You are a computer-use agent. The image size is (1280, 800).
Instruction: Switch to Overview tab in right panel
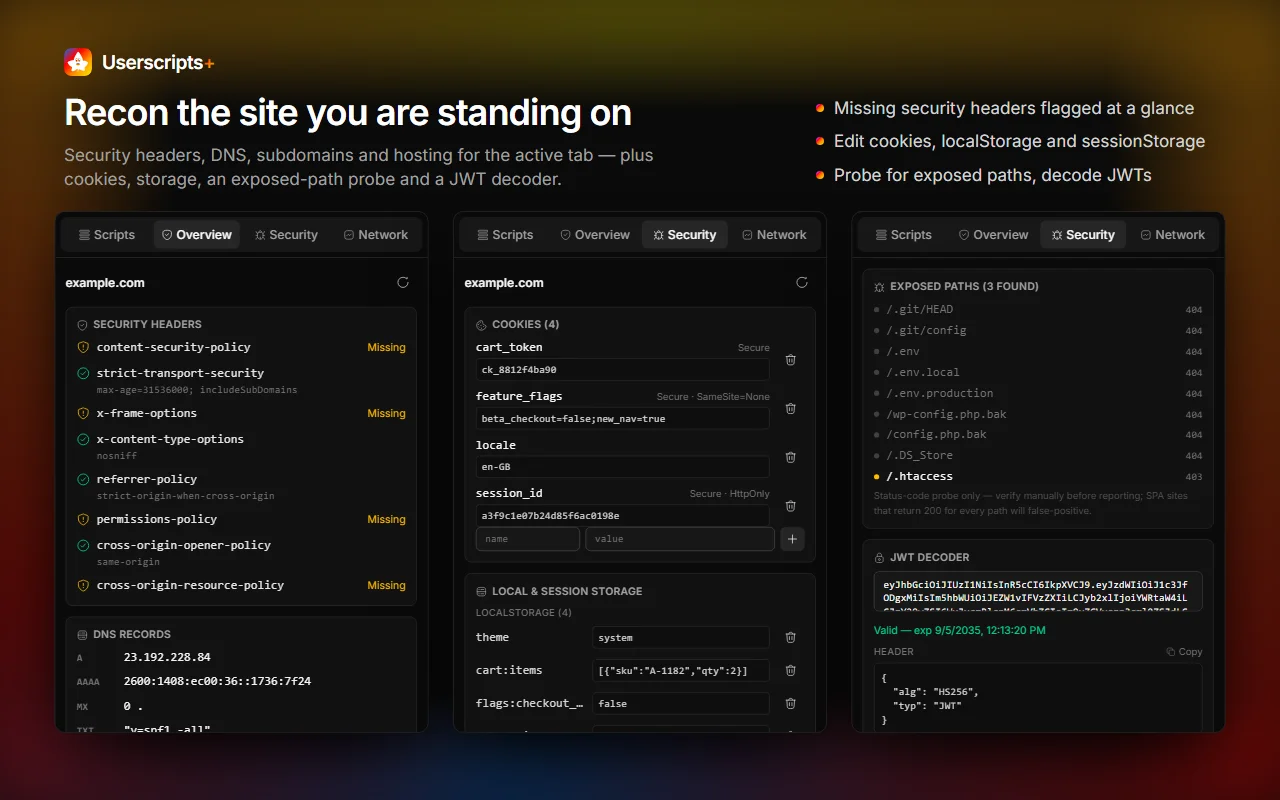coord(993,235)
